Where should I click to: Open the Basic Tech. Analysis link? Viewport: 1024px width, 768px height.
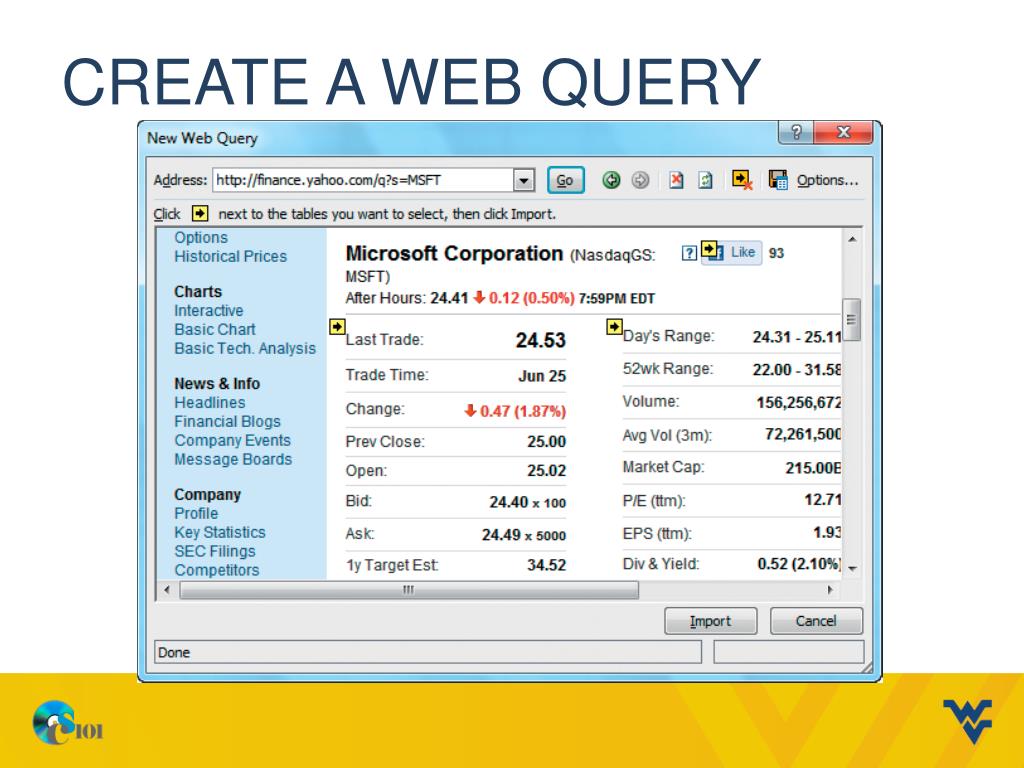[x=245, y=349]
